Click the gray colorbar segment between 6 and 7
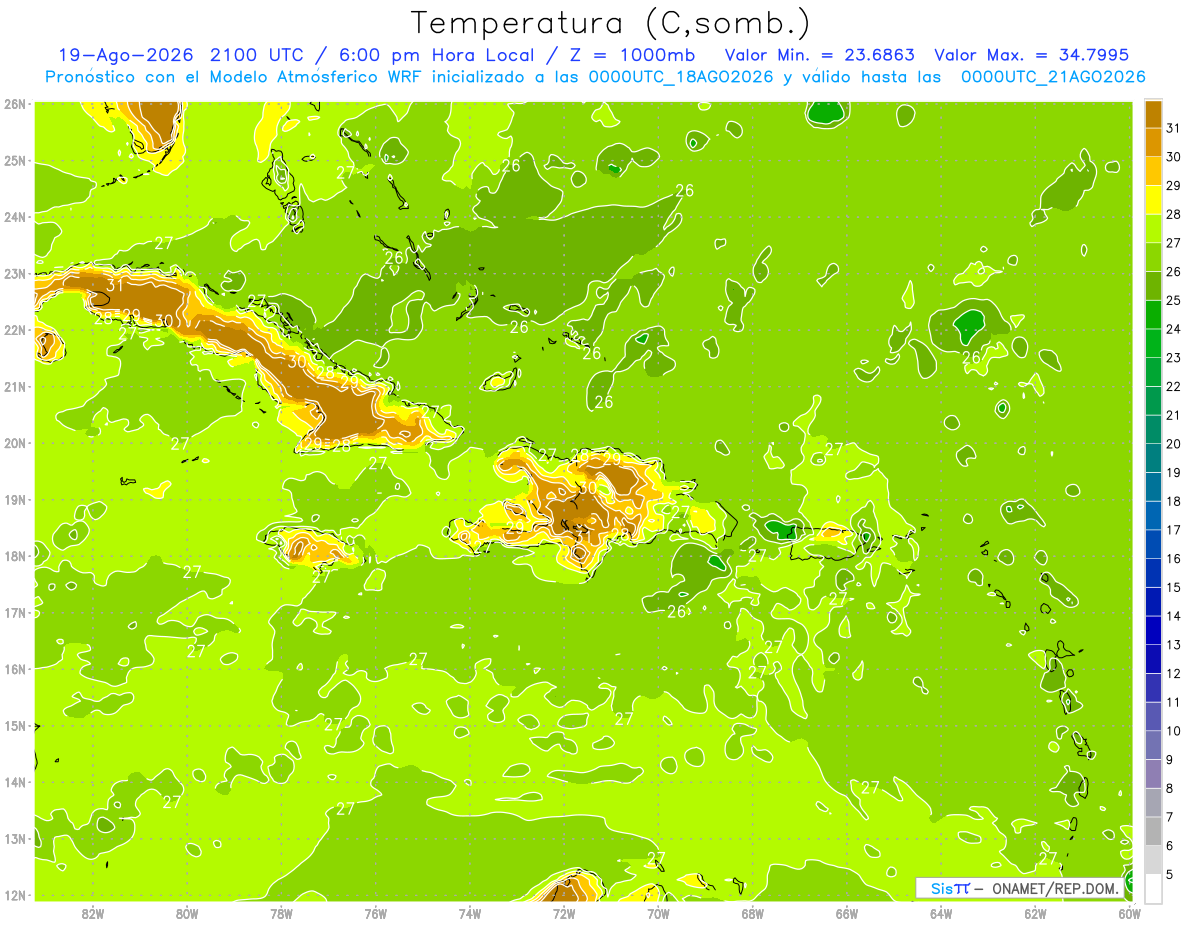This screenshot has width=1200, height=927. point(1154,832)
